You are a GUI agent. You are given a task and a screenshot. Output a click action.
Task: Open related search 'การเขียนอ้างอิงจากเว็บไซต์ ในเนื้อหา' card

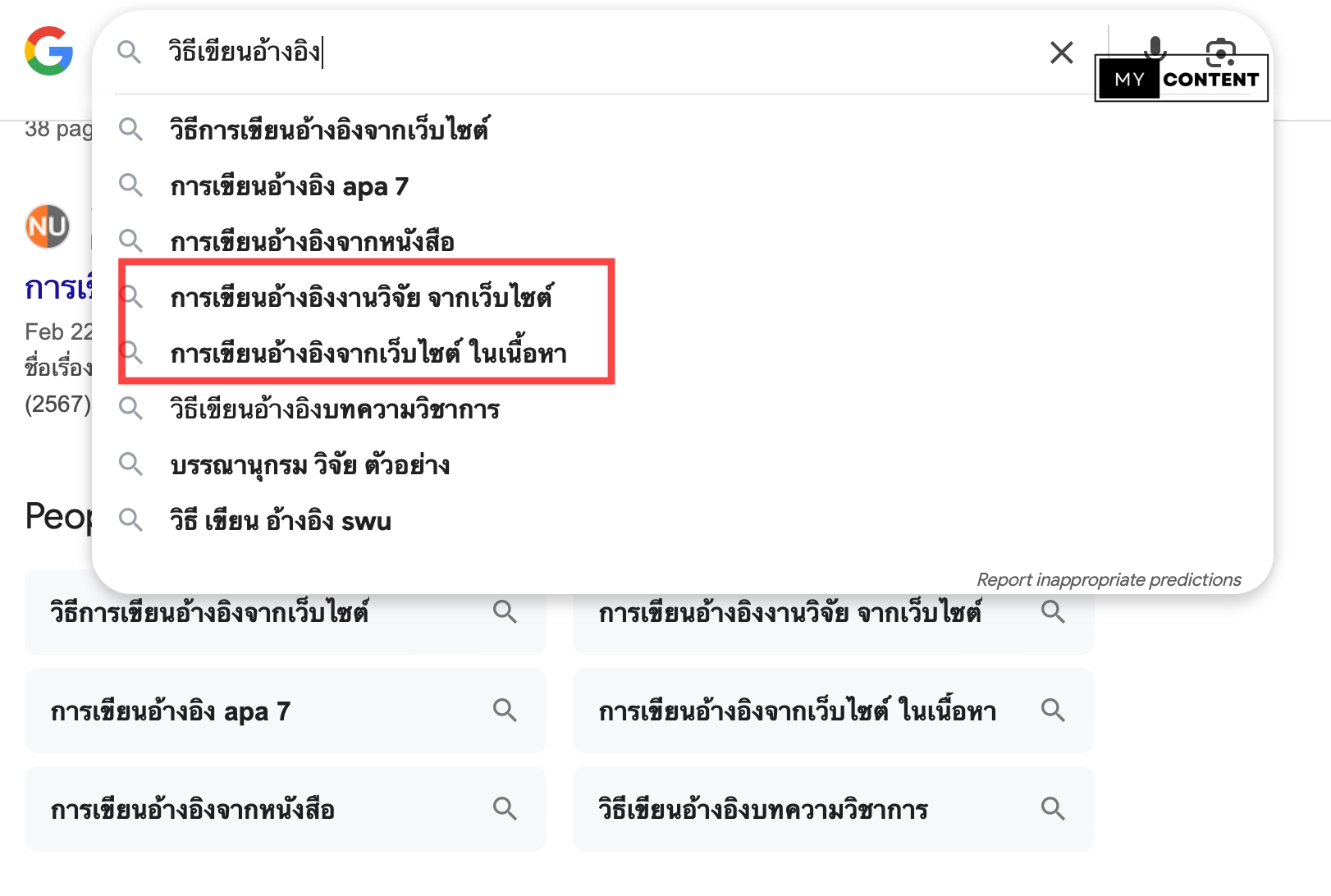(797, 711)
